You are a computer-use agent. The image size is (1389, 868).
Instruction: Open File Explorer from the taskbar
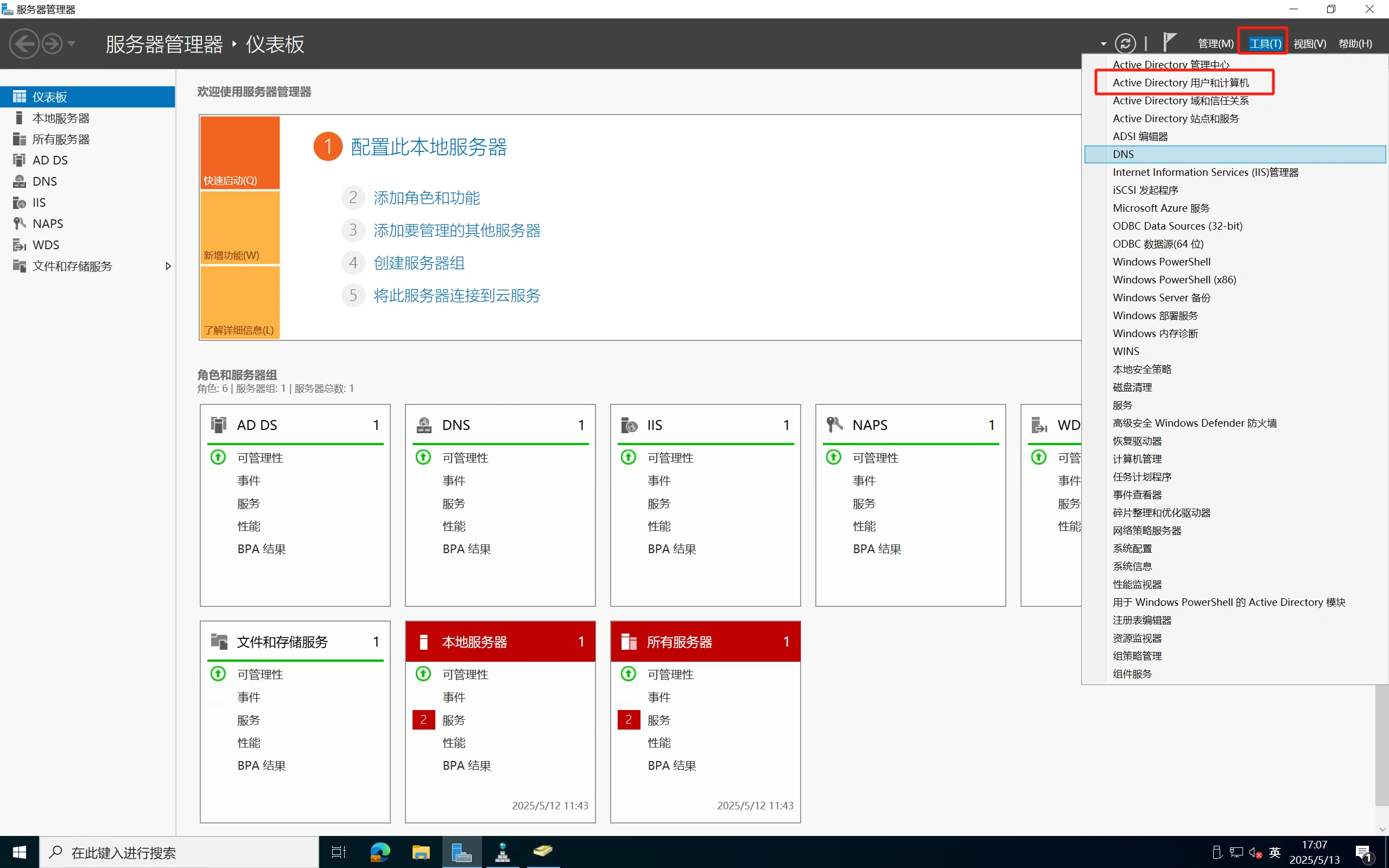pyautogui.click(x=421, y=852)
